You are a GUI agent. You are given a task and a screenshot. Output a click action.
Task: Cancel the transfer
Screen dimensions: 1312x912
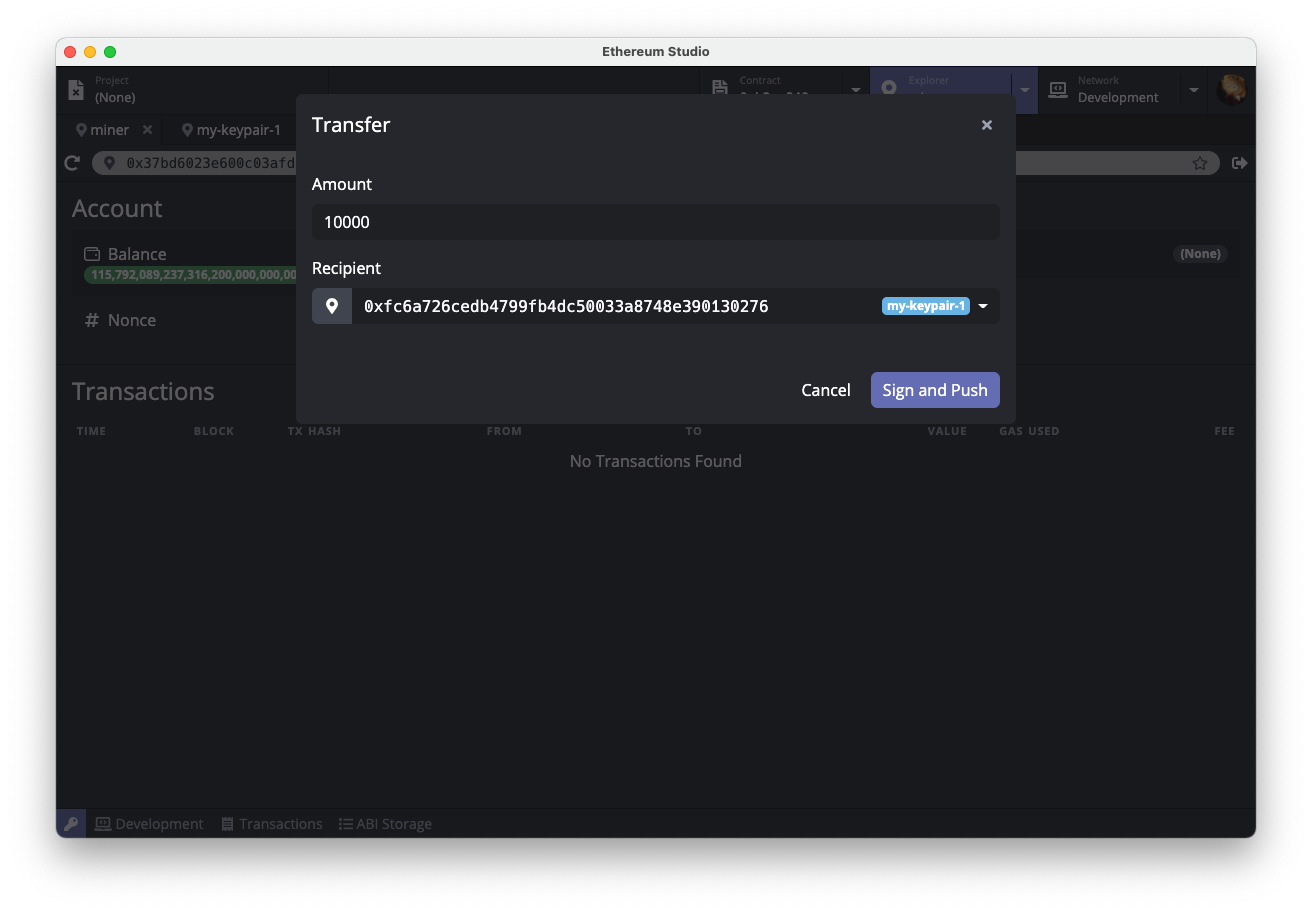click(825, 390)
